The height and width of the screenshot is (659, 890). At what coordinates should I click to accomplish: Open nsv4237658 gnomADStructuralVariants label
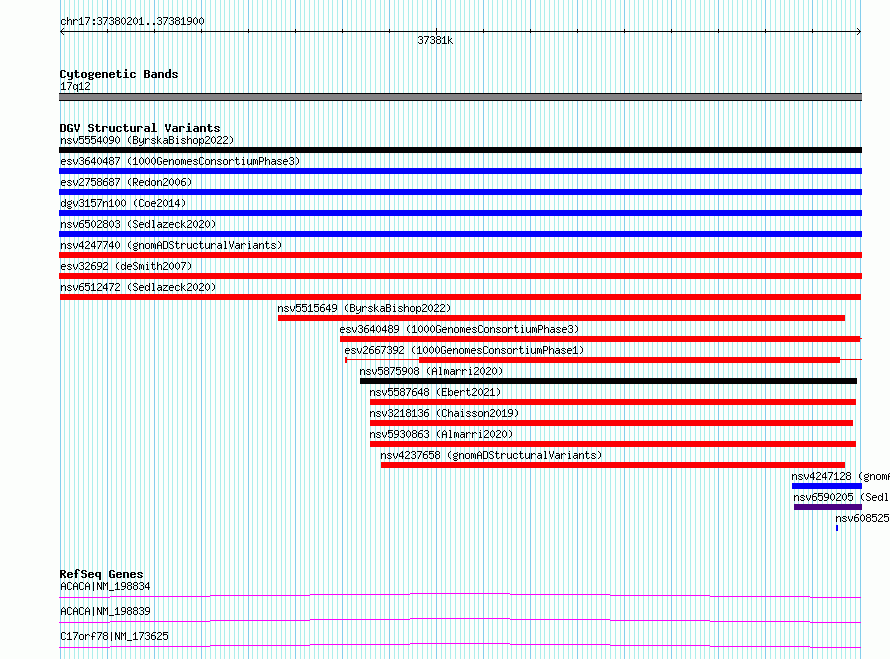click(x=491, y=455)
